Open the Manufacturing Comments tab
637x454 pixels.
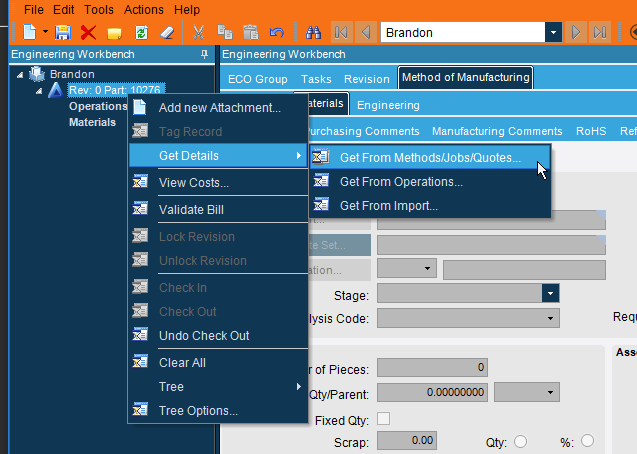pyautogui.click(x=497, y=131)
